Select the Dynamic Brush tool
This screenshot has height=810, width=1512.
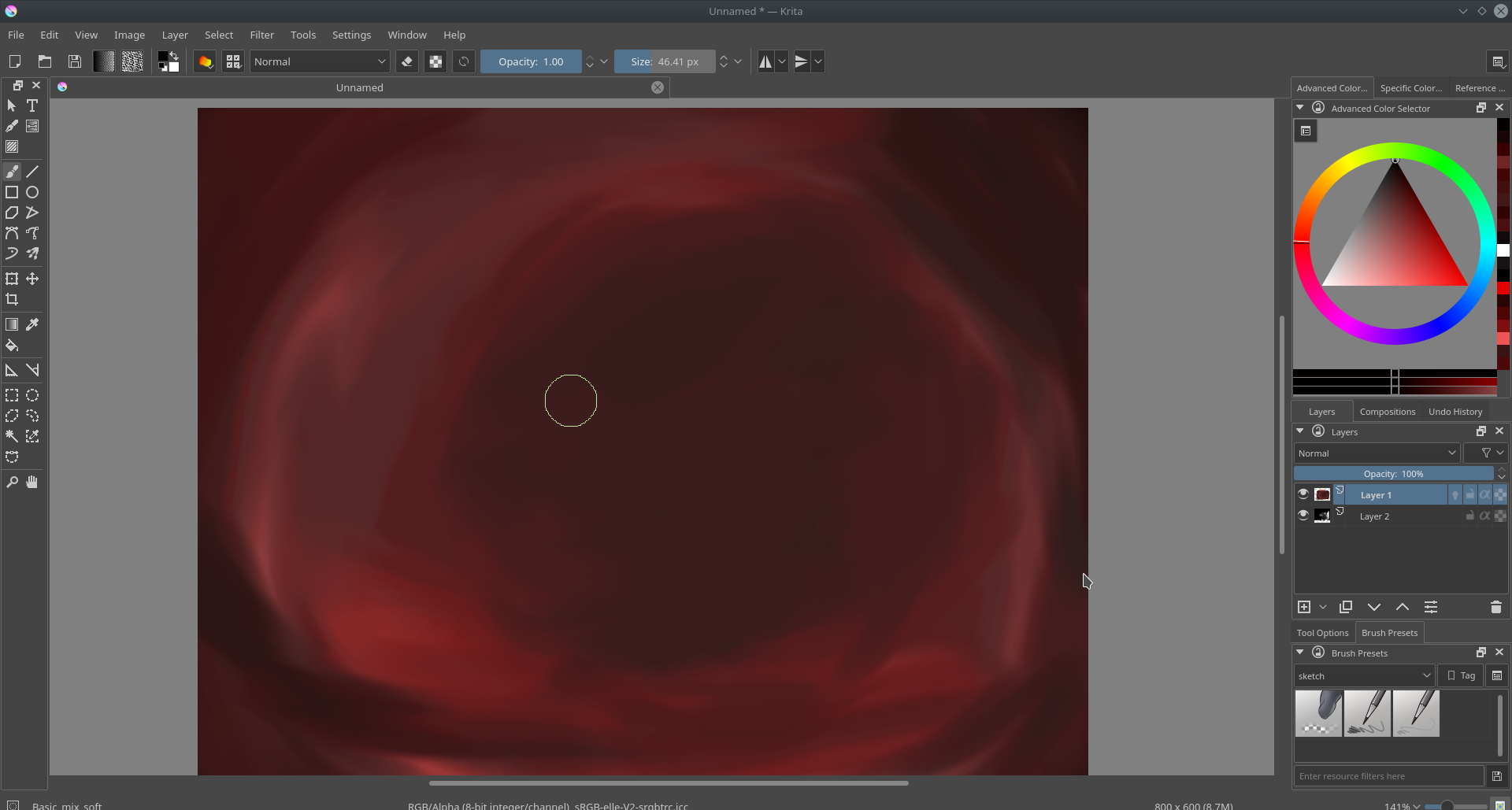click(12, 253)
